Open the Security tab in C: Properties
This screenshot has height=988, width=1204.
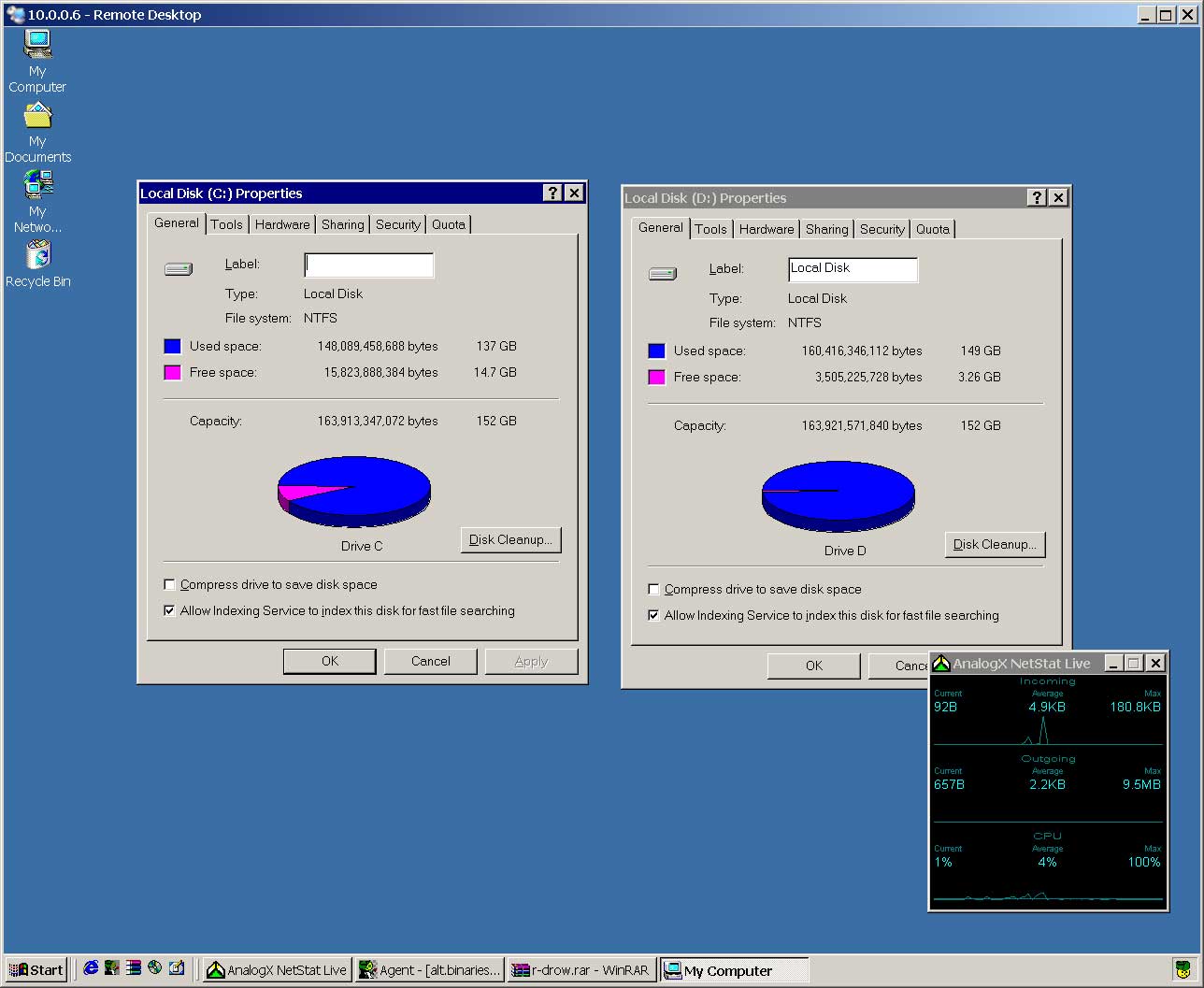(x=397, y=224)
